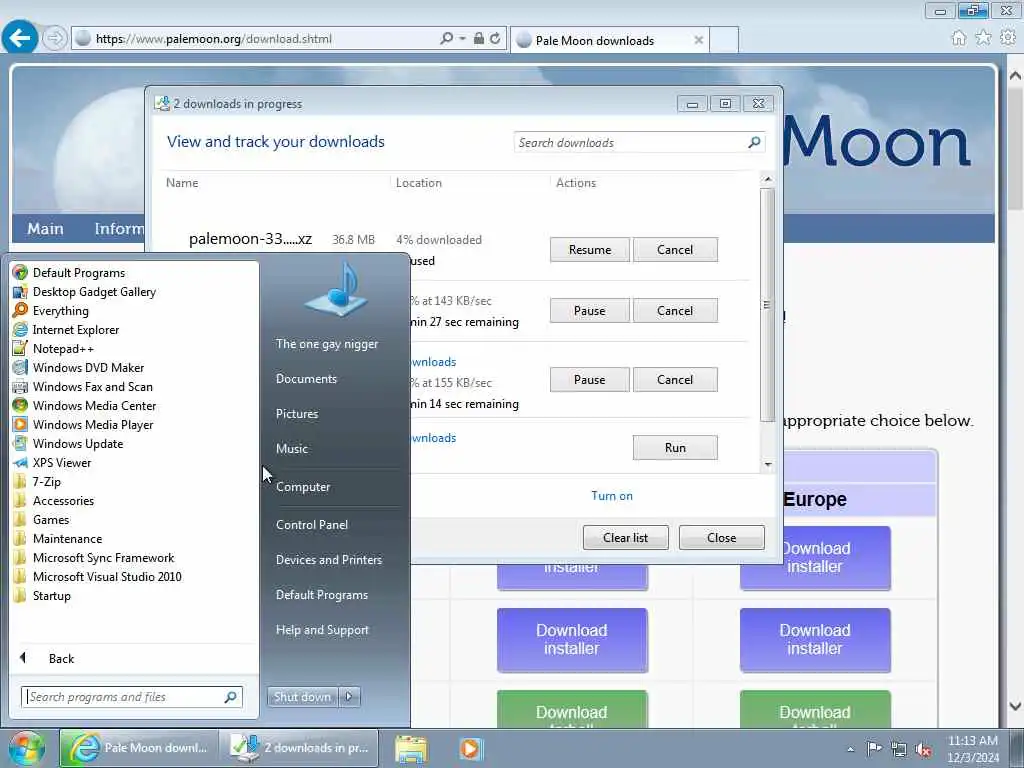Expand the Microsoft Sync Framework folder
The image size is (1024, 768).
point(103,558)
